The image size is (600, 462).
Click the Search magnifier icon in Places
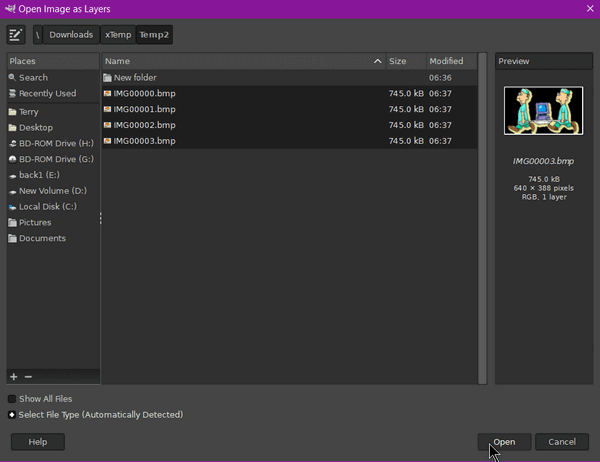click(x=12, y=77)
